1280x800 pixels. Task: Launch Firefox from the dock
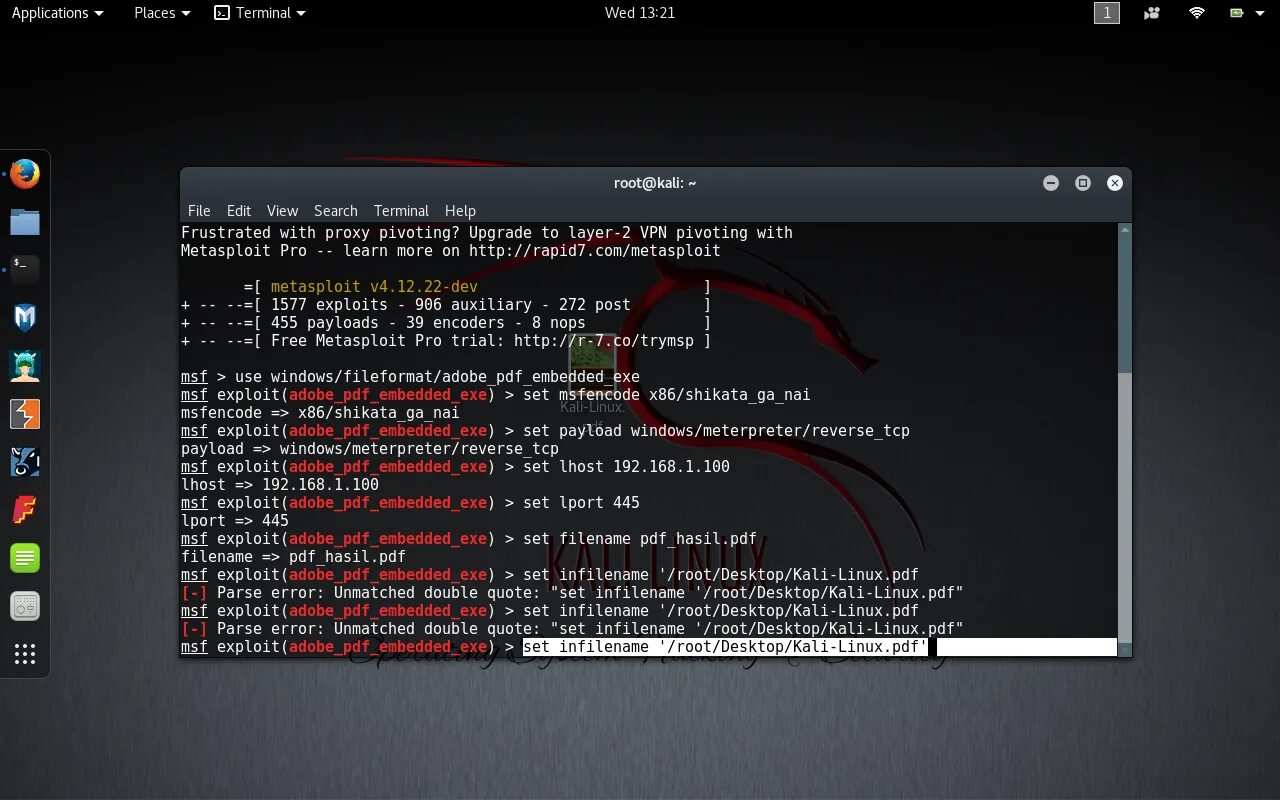click(x=25, y=174)
